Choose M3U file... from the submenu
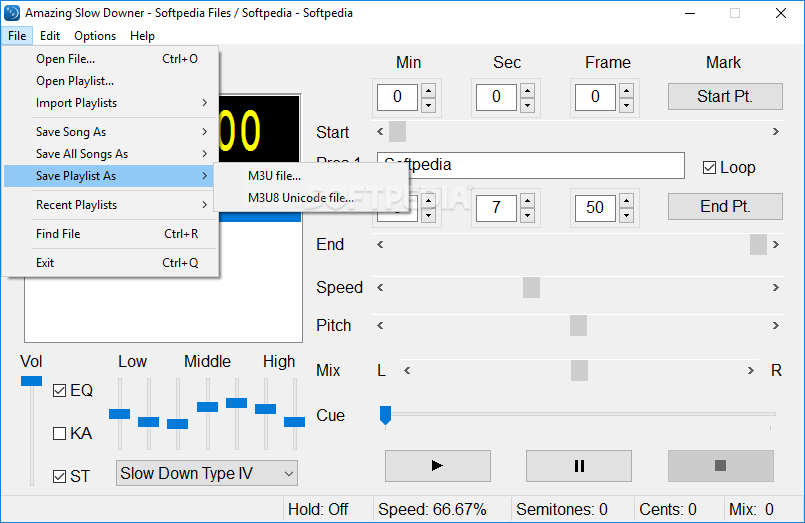Image resolution: width=805 pixels, height=523 pixels. tap(311, 176)
